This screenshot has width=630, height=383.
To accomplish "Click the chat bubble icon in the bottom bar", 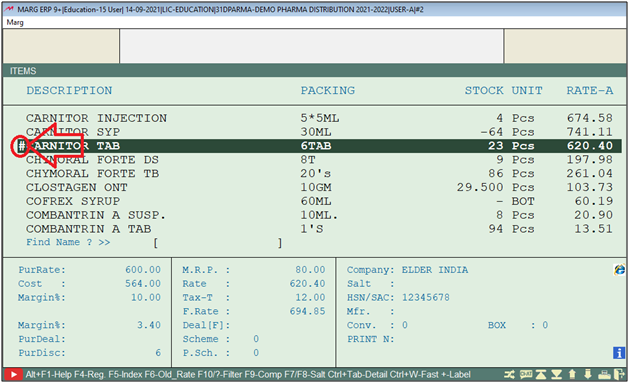I will point(526,375).
